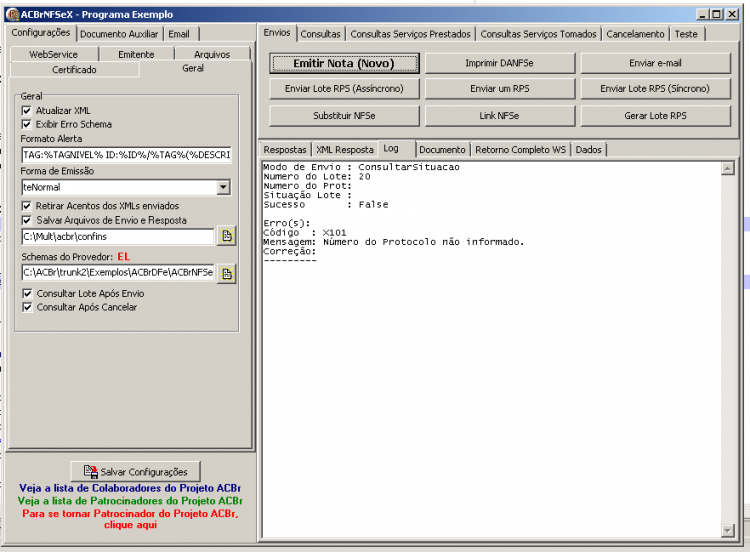Click log scrollbar down arrow
The image size is (750, 552).
(728, 530)
